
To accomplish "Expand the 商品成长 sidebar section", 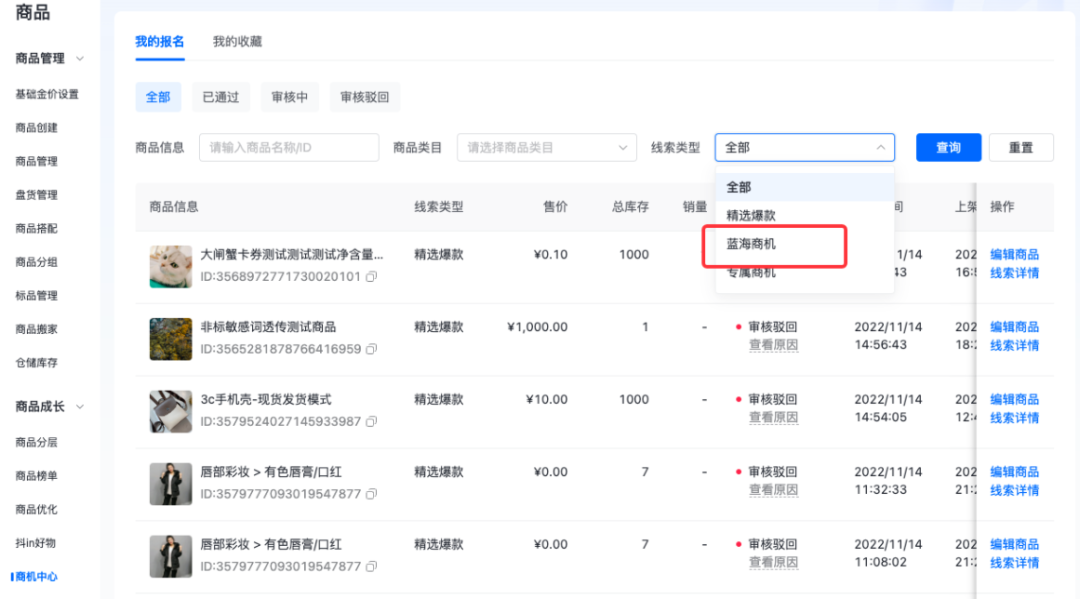I will [x=44, y=407].
